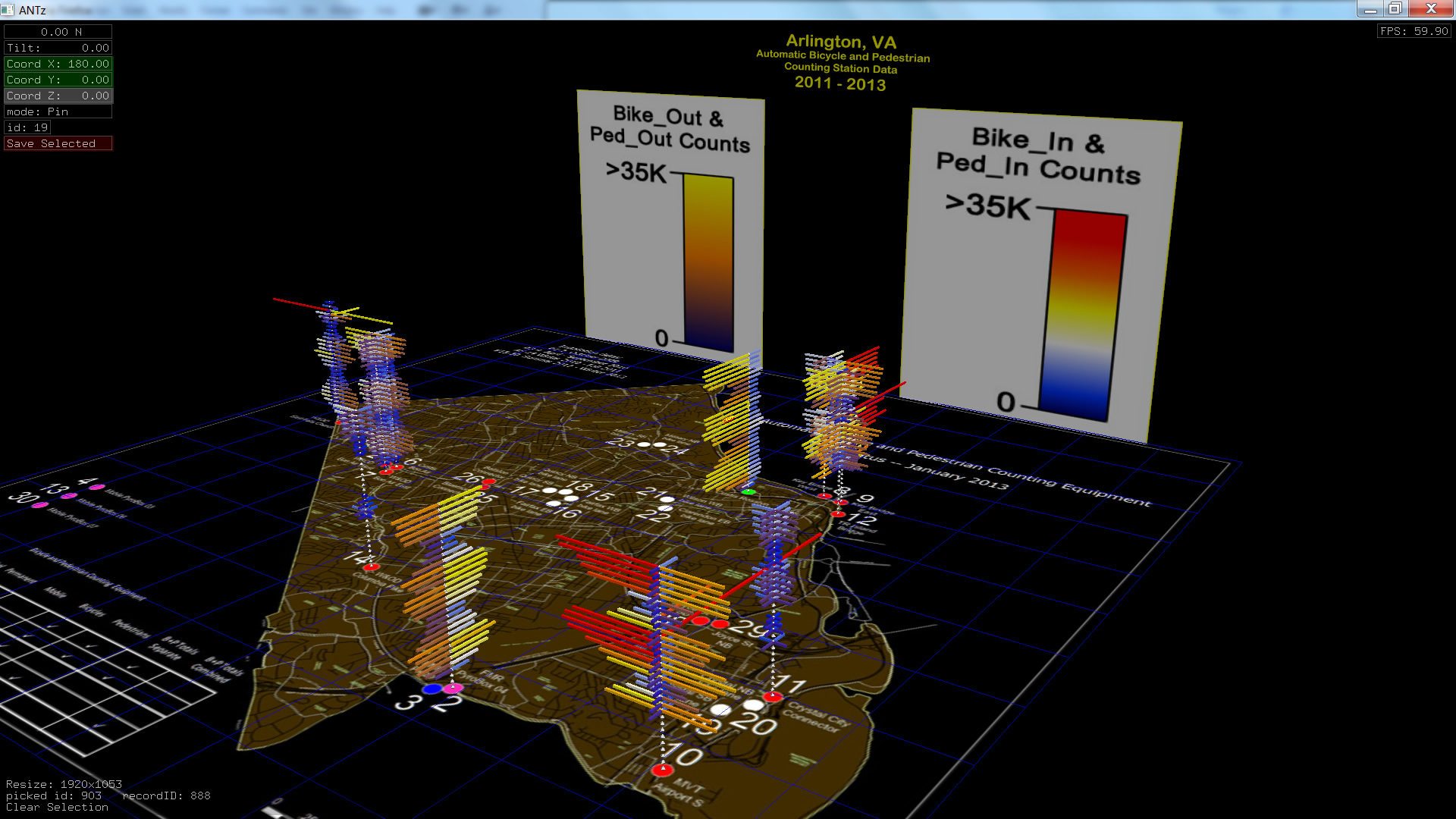Screen dimensions: 1456x819
Task: Select the Coord Z field
Action: 58,96
